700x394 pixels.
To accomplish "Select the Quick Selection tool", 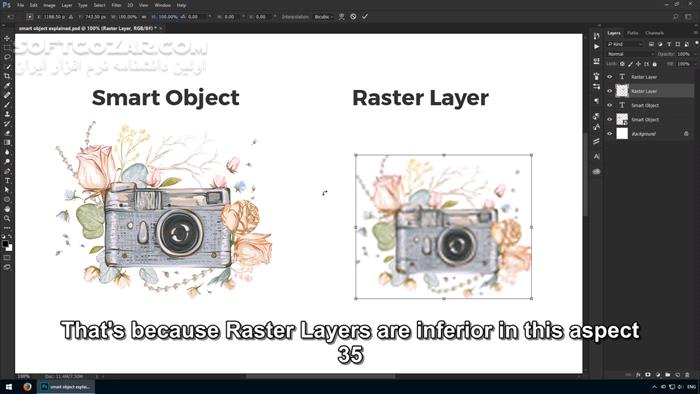I will [7, 67].
